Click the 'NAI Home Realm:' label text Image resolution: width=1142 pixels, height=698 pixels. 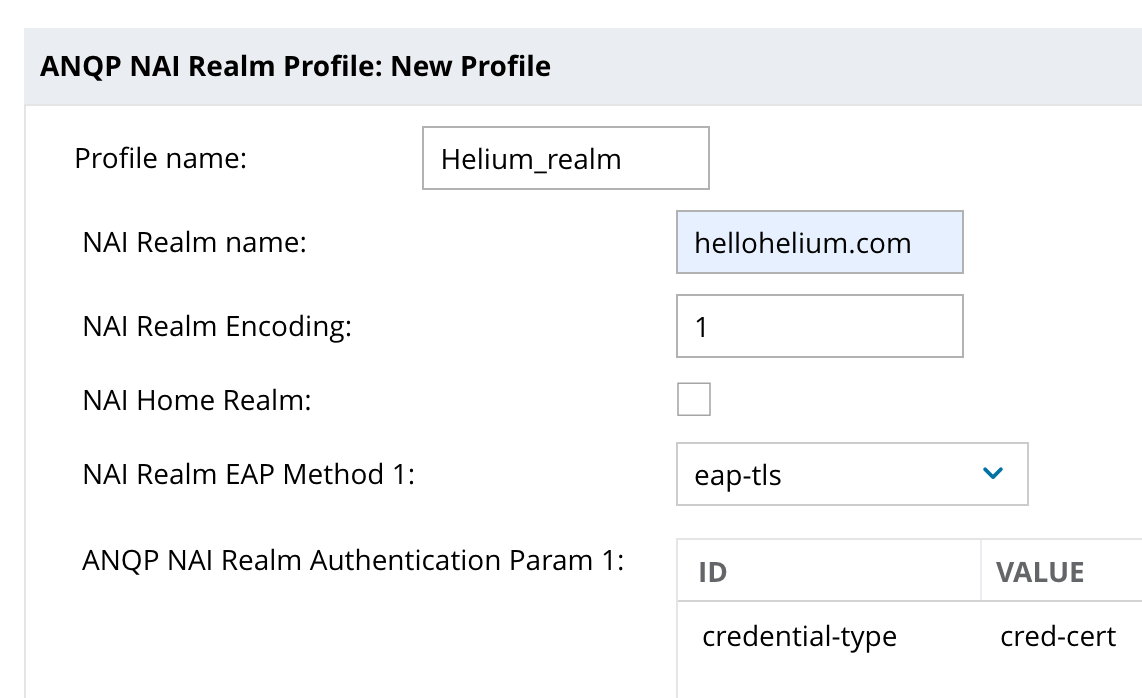click(x=197, y=400)
